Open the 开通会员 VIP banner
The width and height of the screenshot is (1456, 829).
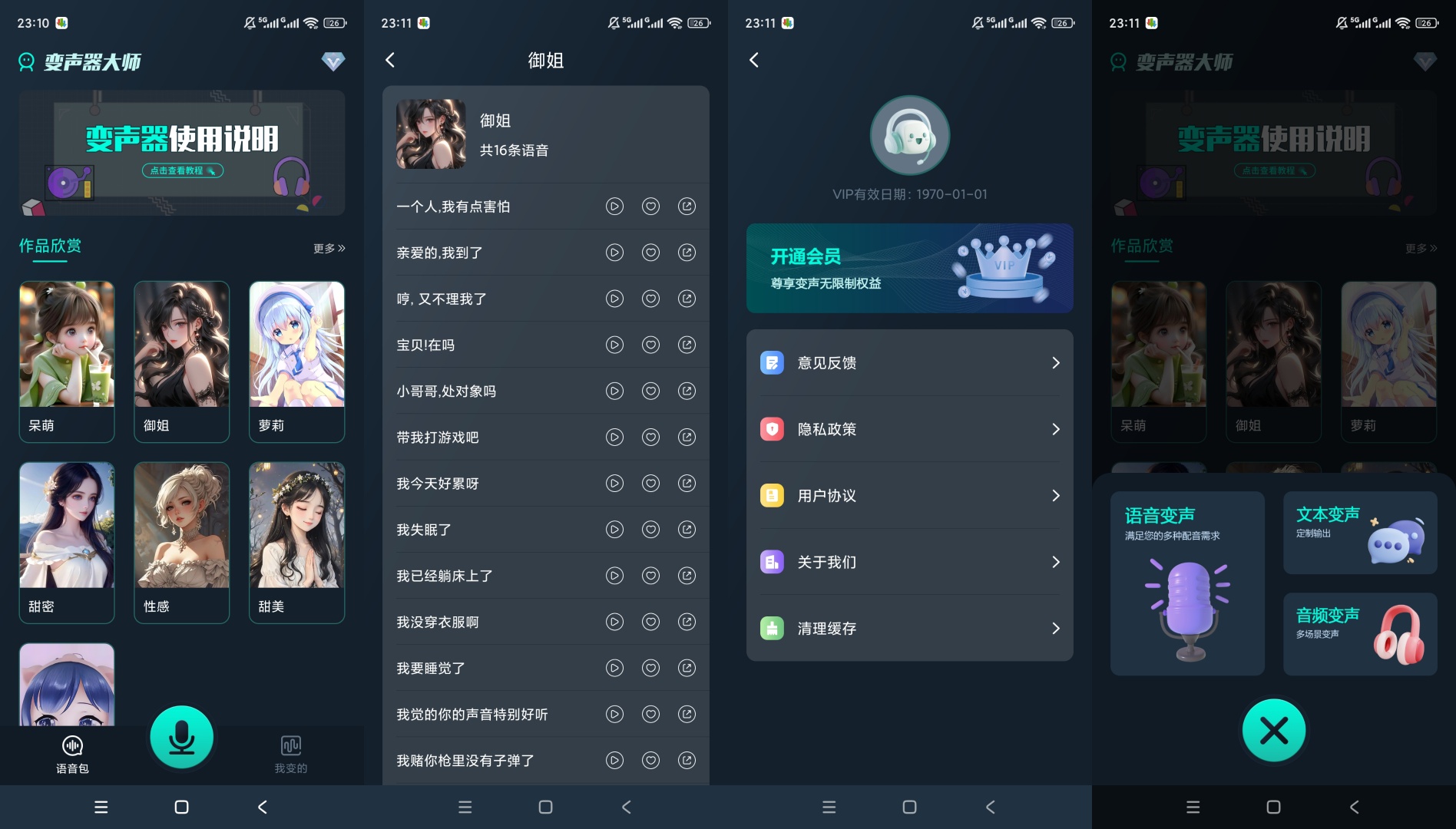[x=910, y=268]
